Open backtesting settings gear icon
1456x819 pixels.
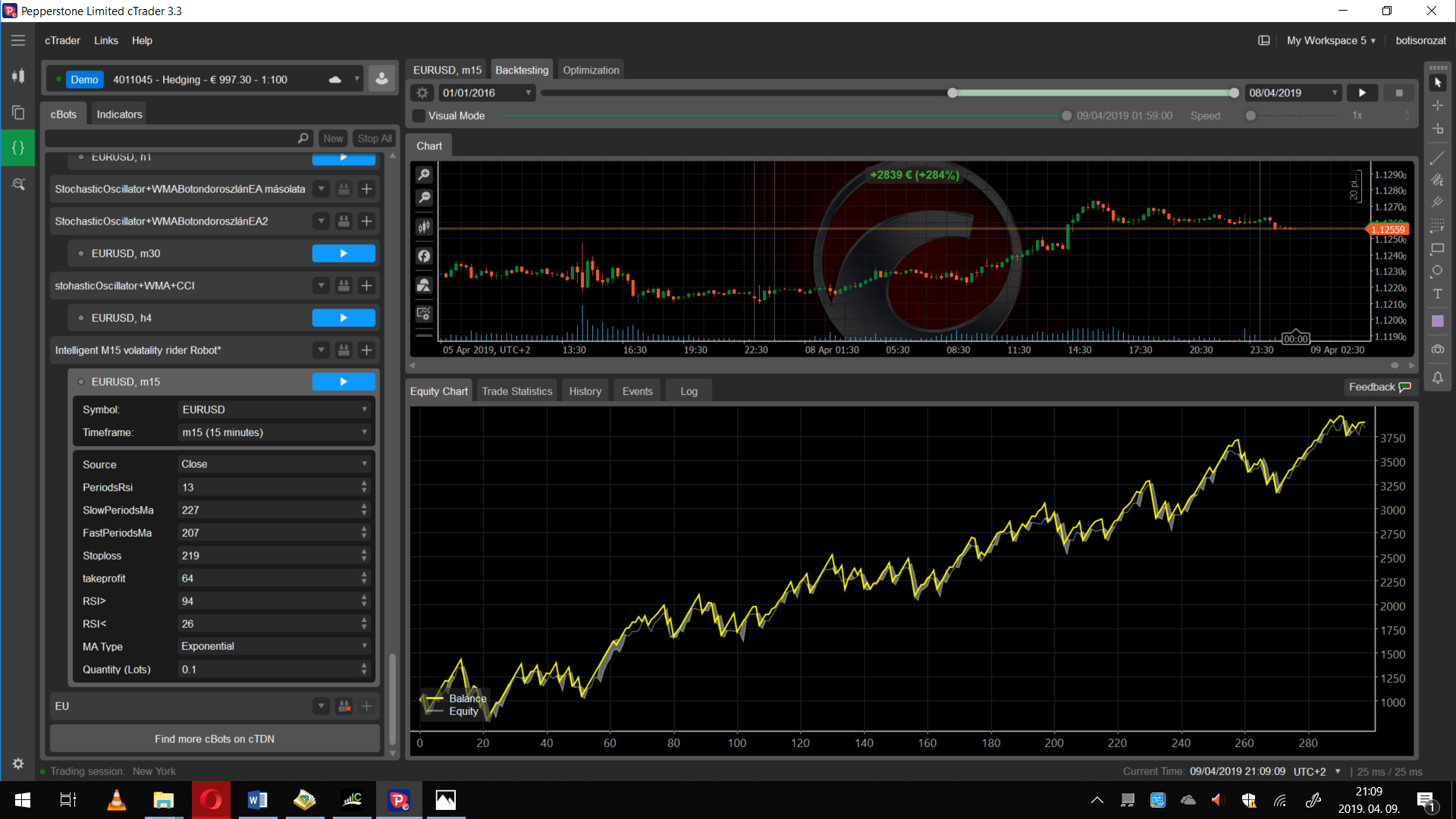pos(422,93)
